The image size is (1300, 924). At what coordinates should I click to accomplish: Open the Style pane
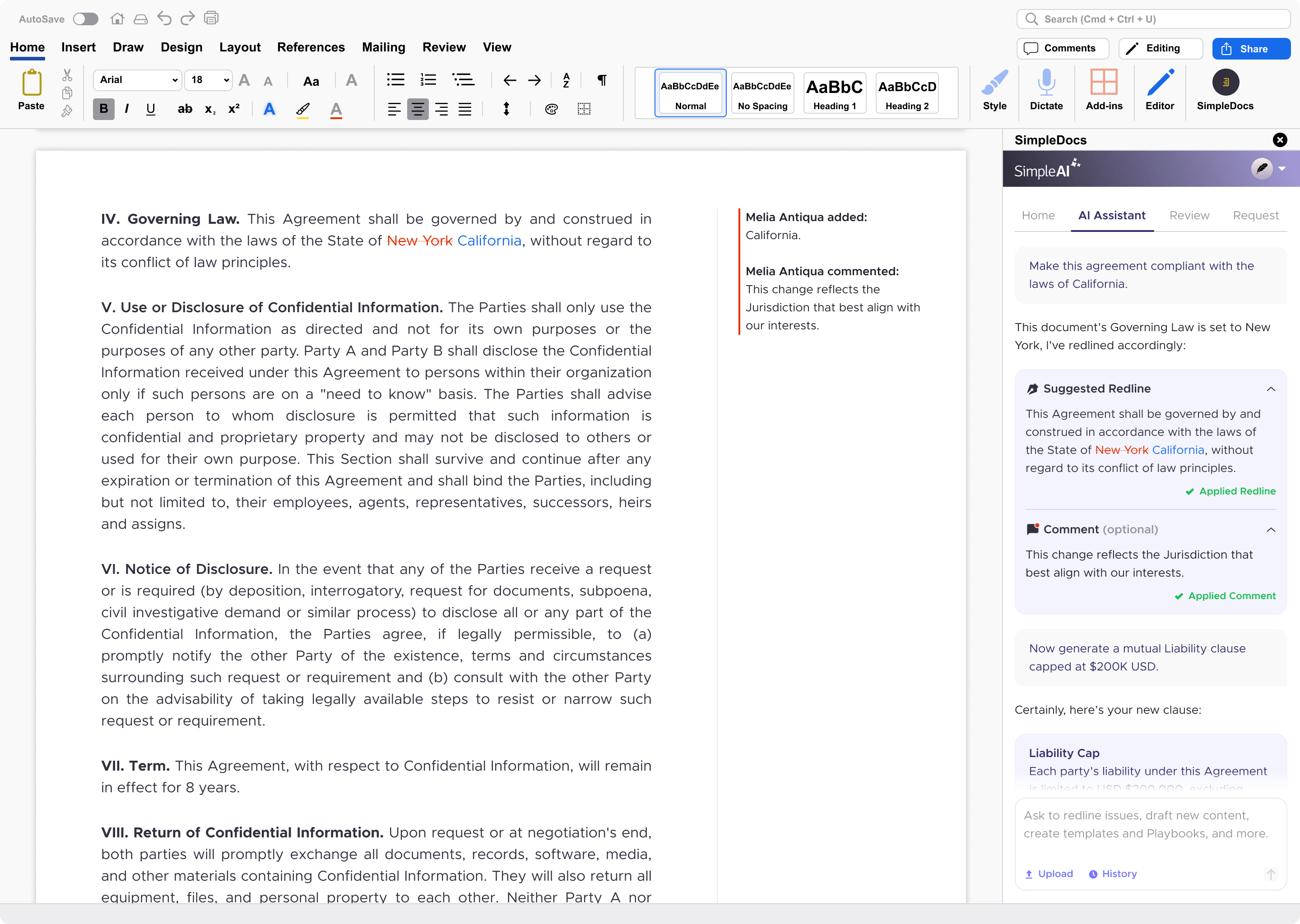(x=994, y=90)
